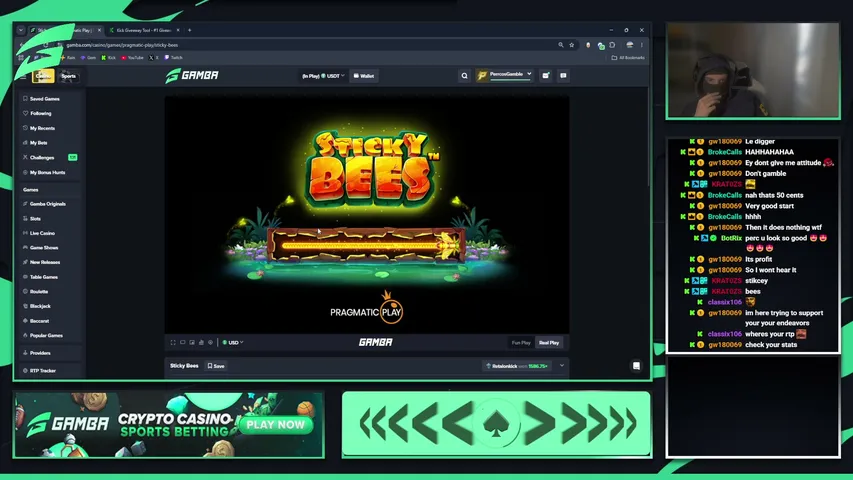This screenshot has width=853, height=480.
Task: Expand the game info chevron
Action: [562, 366]
